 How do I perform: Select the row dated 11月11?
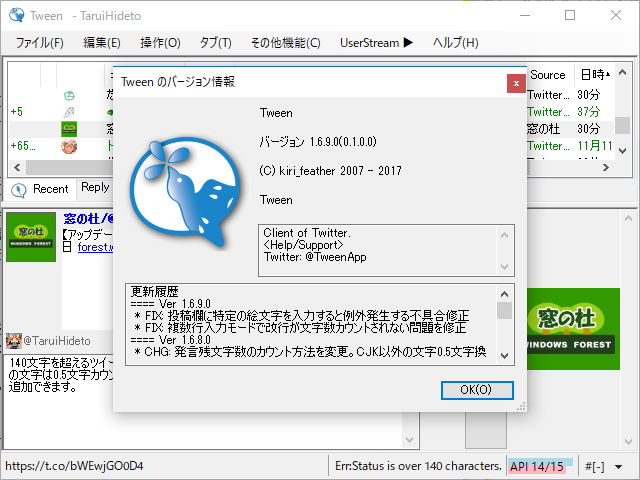pos(570,146)
